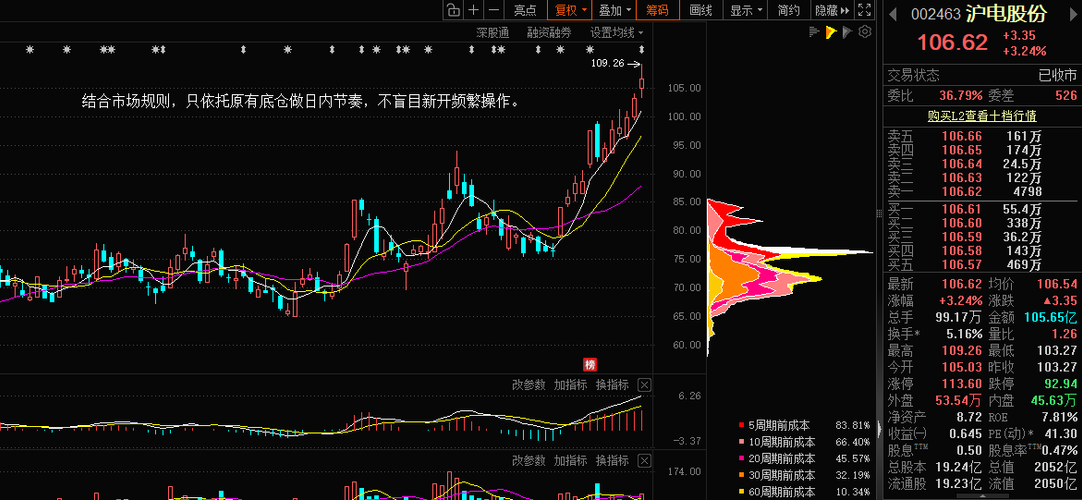The height and width of the screenshot is (500, 1082).
Task: Toggle the 画线 drawing tools
Action: click(x=700, y=10)
